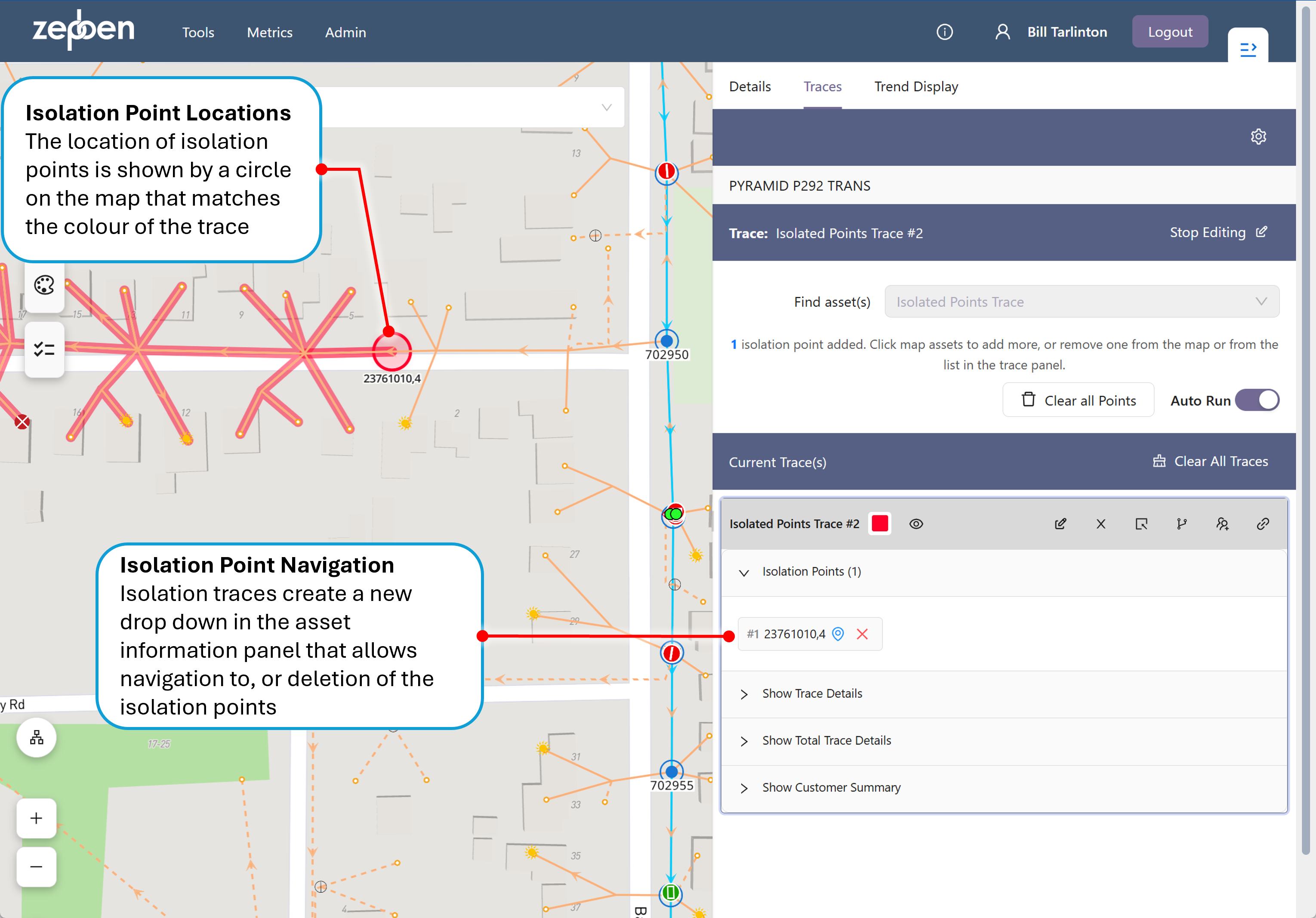
Task: Click red isolation point circle 23761010,4 on map
Action: point(392,351)
